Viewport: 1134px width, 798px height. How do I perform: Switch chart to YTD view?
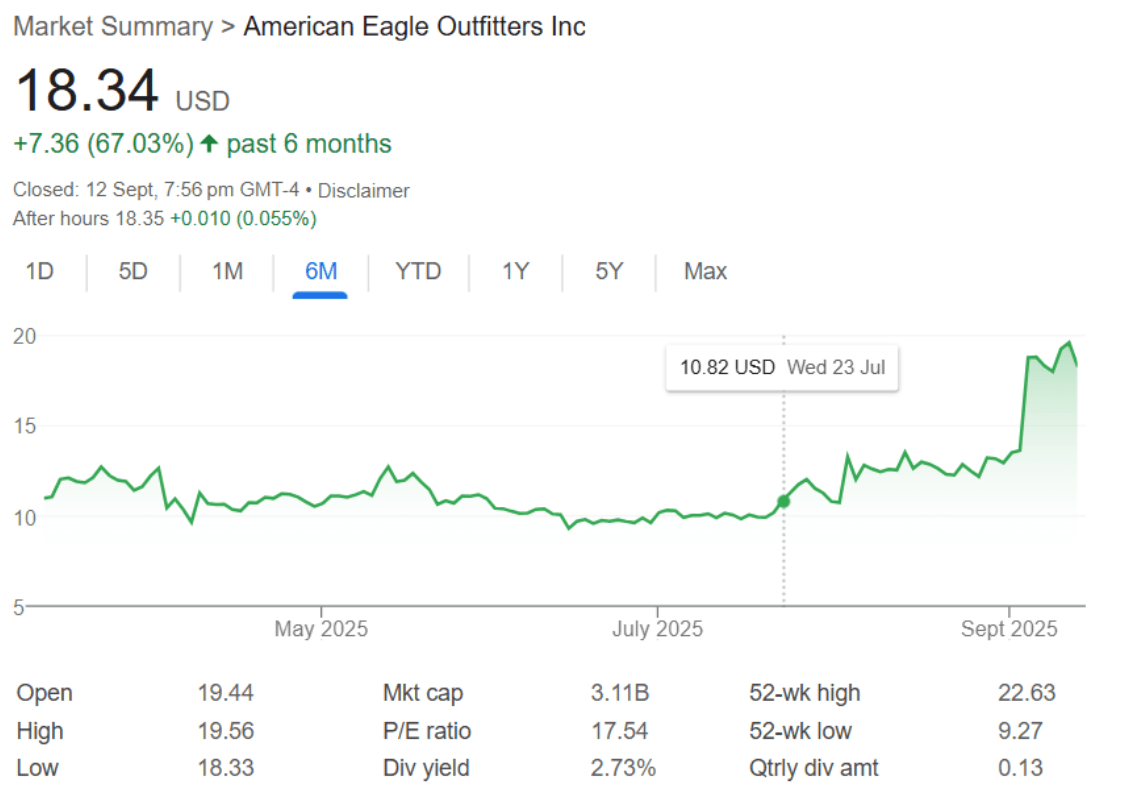pyautogui.click(x=417, y=271)
